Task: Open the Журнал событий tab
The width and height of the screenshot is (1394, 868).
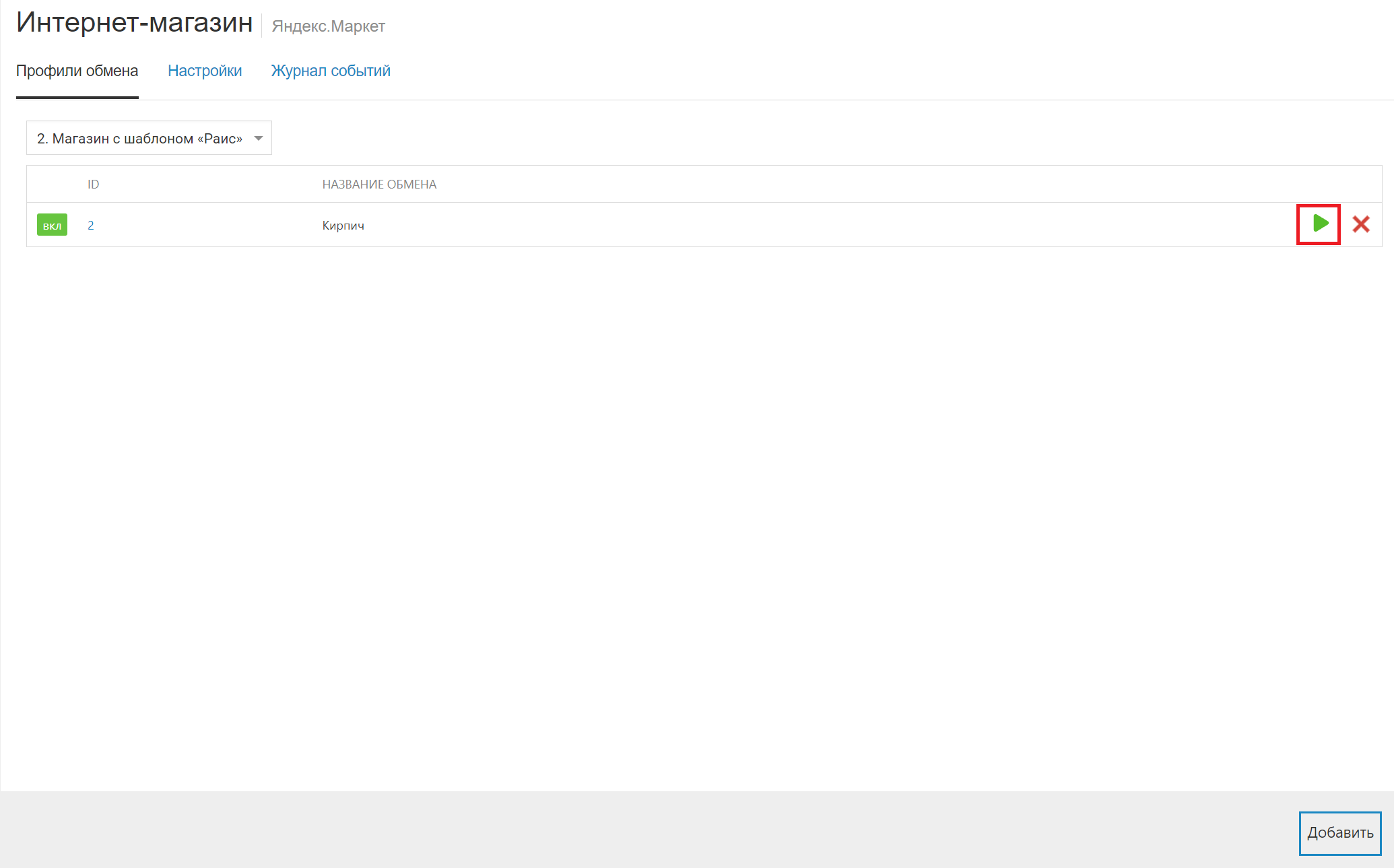Action: [331, 71]
